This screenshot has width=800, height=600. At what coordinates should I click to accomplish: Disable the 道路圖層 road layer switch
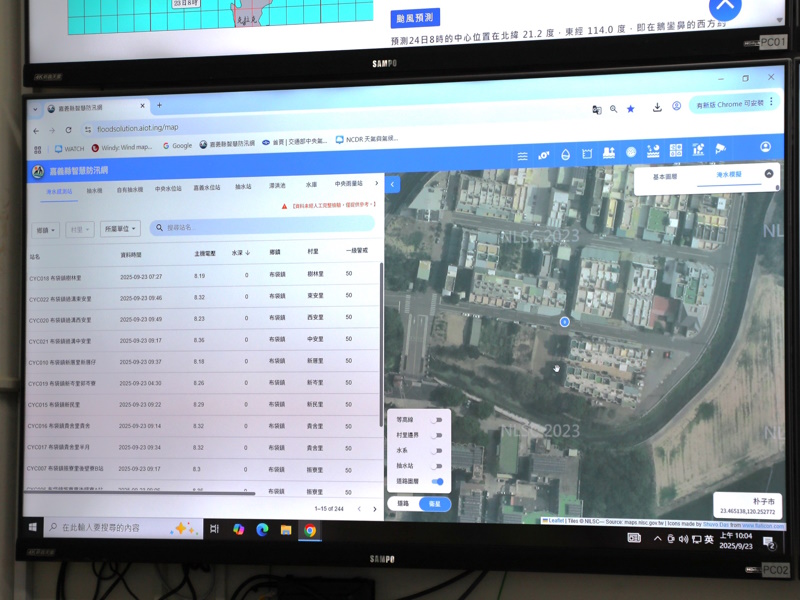(x=437, y=481)
